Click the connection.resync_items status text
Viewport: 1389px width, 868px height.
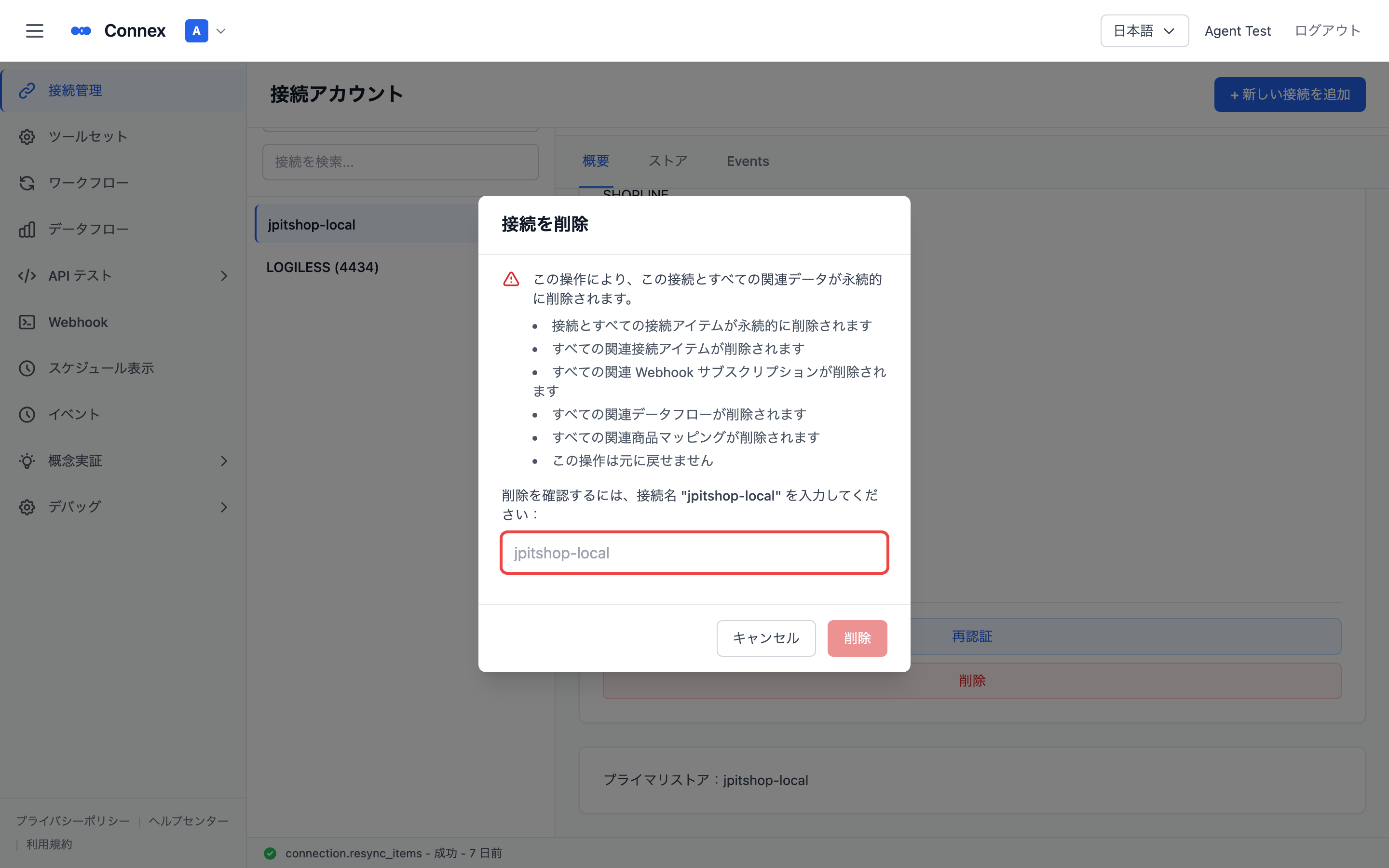click(x=394, y=853)
